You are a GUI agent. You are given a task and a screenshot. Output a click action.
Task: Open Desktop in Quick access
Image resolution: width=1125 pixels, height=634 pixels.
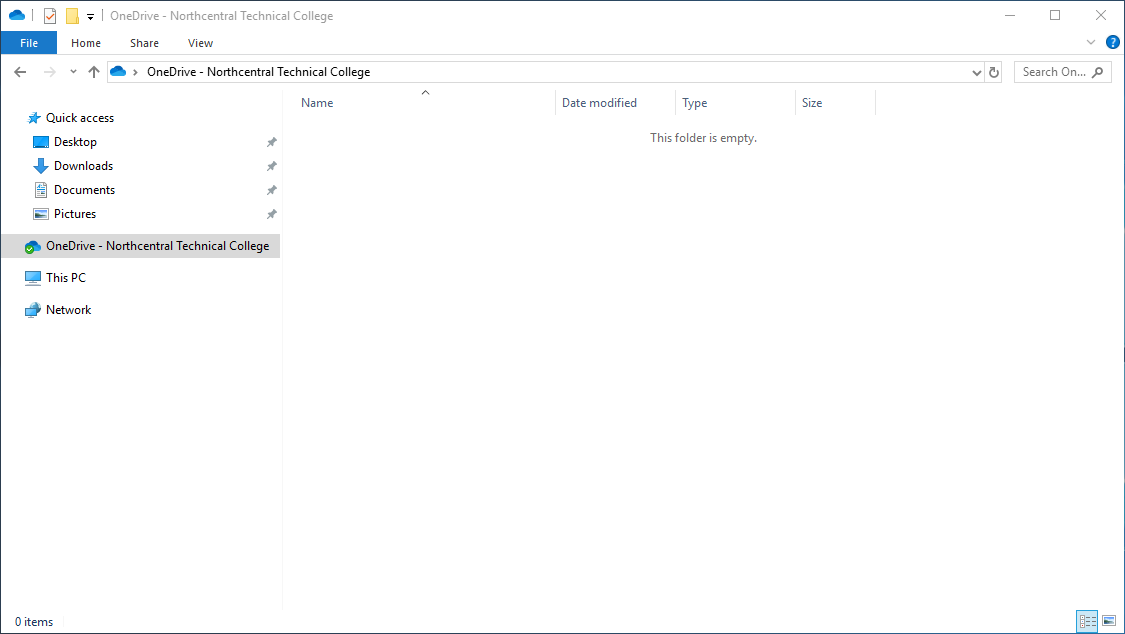click(x=75, y=142)
